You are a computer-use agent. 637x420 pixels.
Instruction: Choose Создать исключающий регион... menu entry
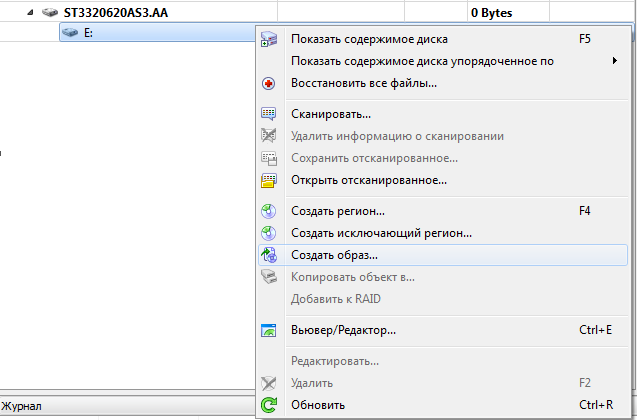click(x=381, y=233)
